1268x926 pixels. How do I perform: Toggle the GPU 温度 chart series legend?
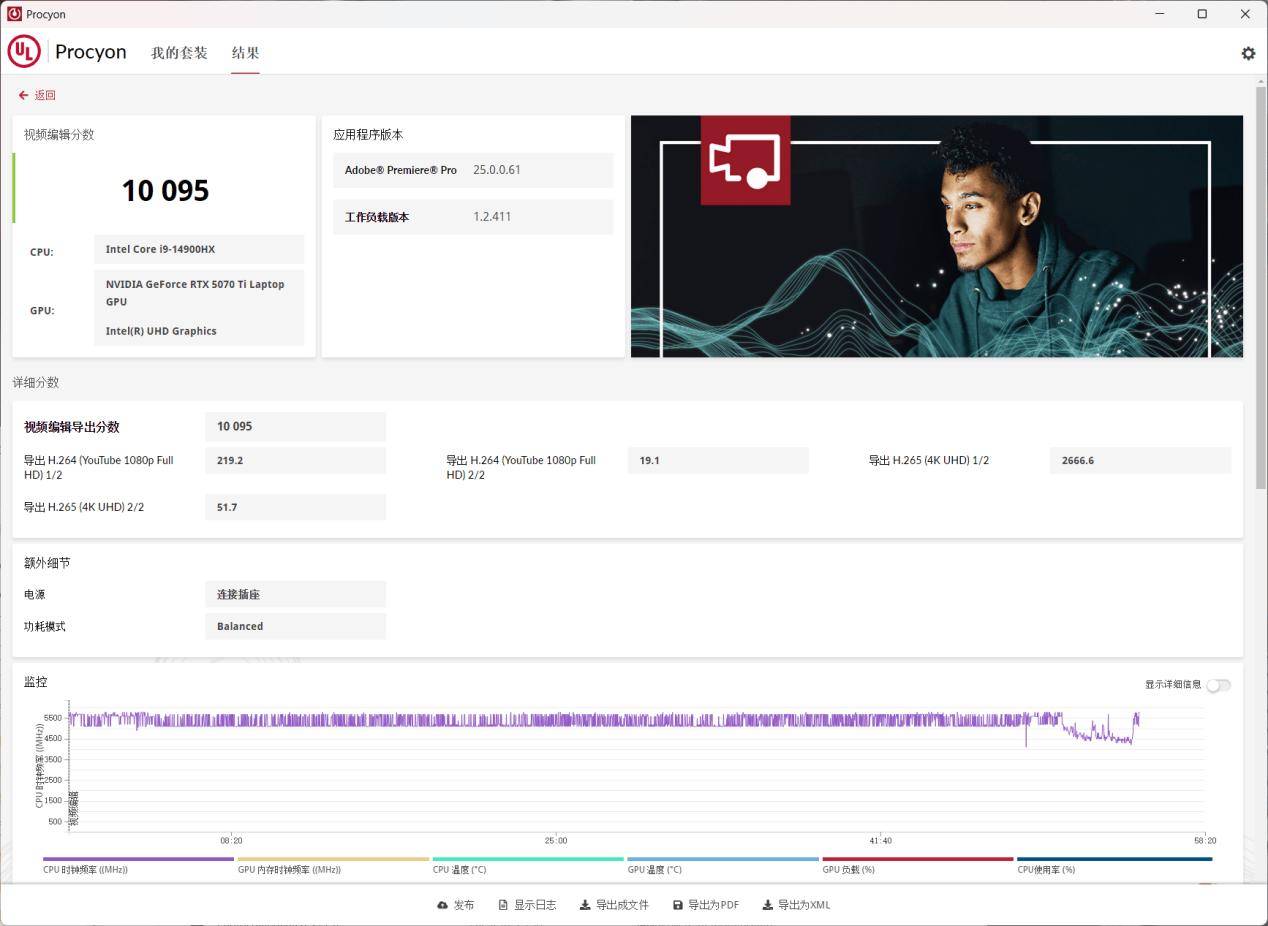pyautogui.click(x=655, y=869)
